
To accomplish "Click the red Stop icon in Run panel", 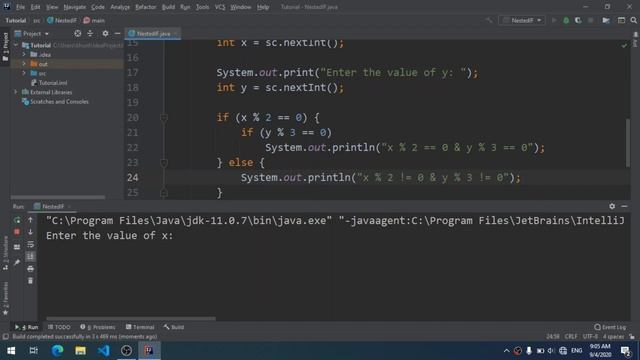I will (17, 232).
